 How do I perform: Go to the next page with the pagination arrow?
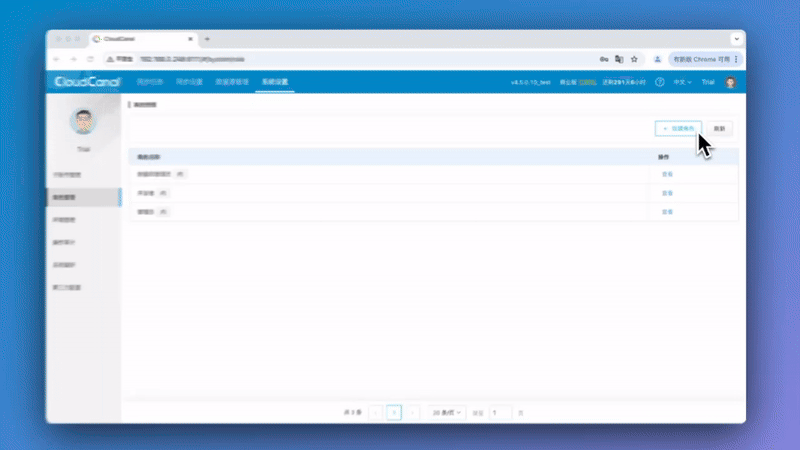[412, 412]
